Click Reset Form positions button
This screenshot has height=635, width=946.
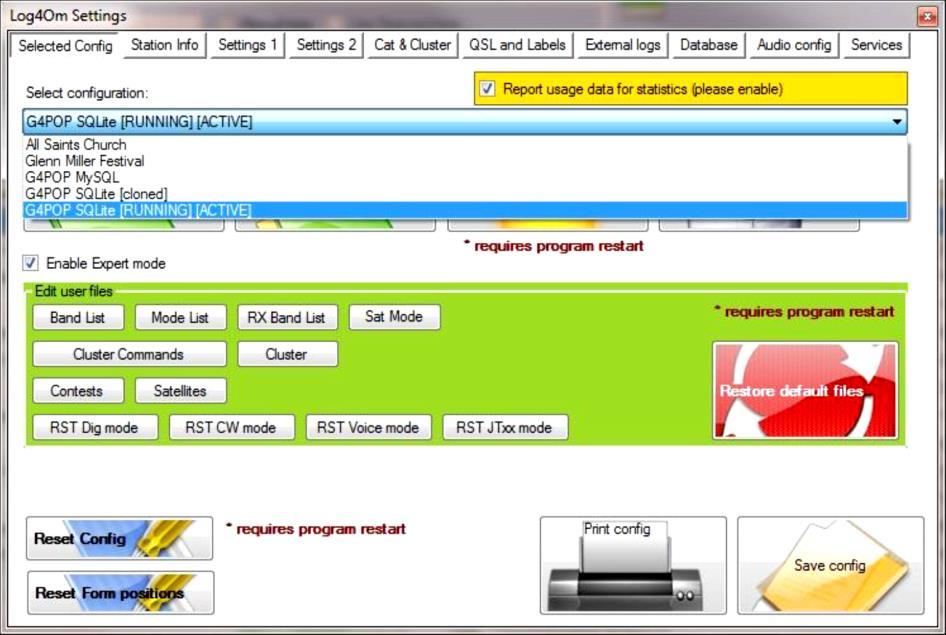(120, 593)
